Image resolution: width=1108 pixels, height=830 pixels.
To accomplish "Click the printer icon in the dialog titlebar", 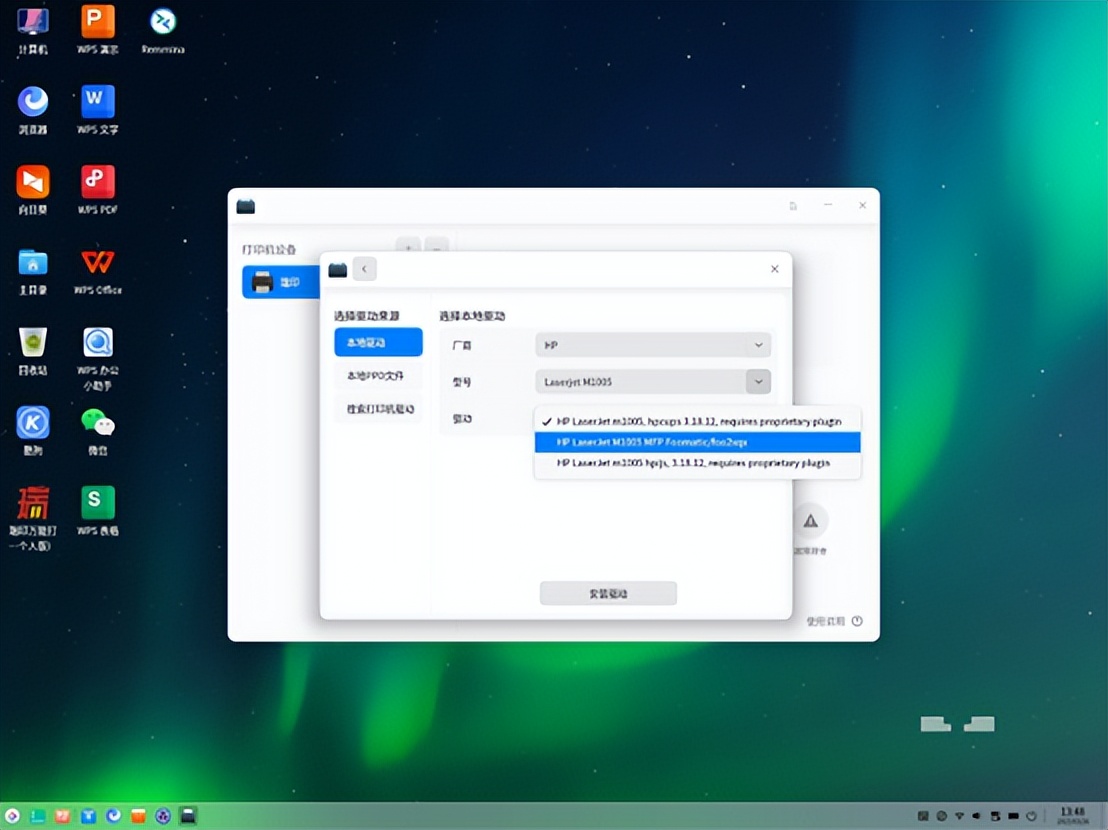I will (337, 269).
